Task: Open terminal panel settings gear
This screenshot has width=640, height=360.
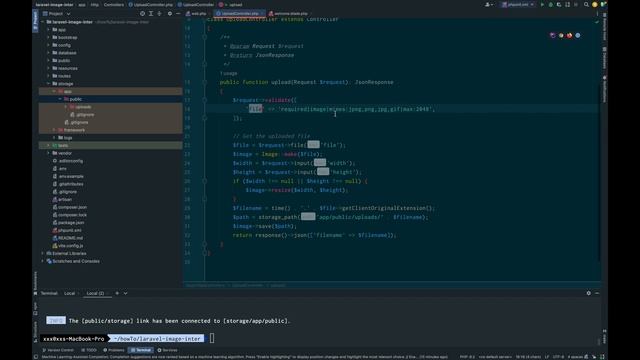Action: (x=589, y=293)
